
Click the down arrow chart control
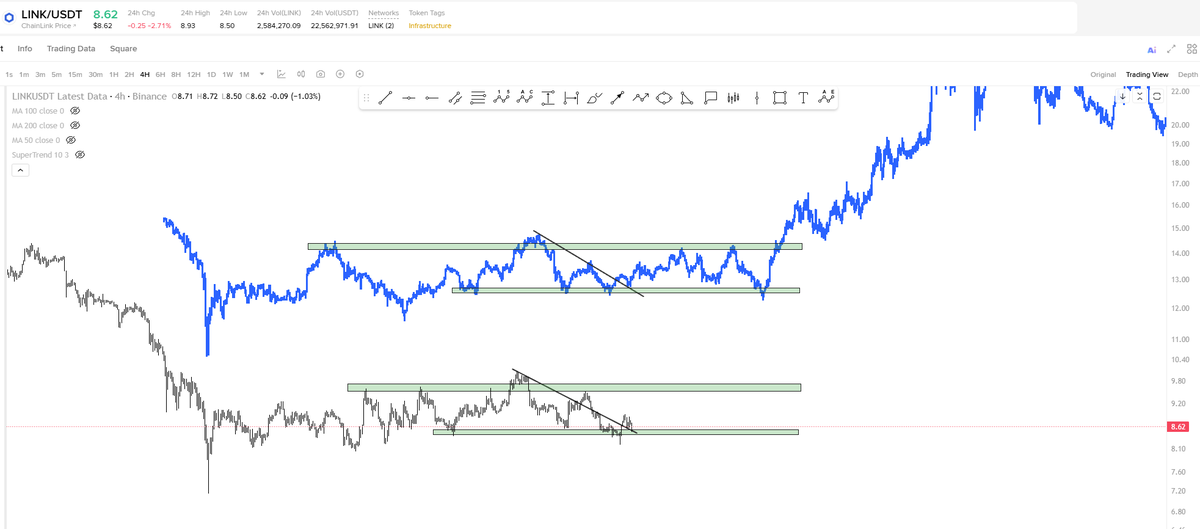click(1123, 97)
